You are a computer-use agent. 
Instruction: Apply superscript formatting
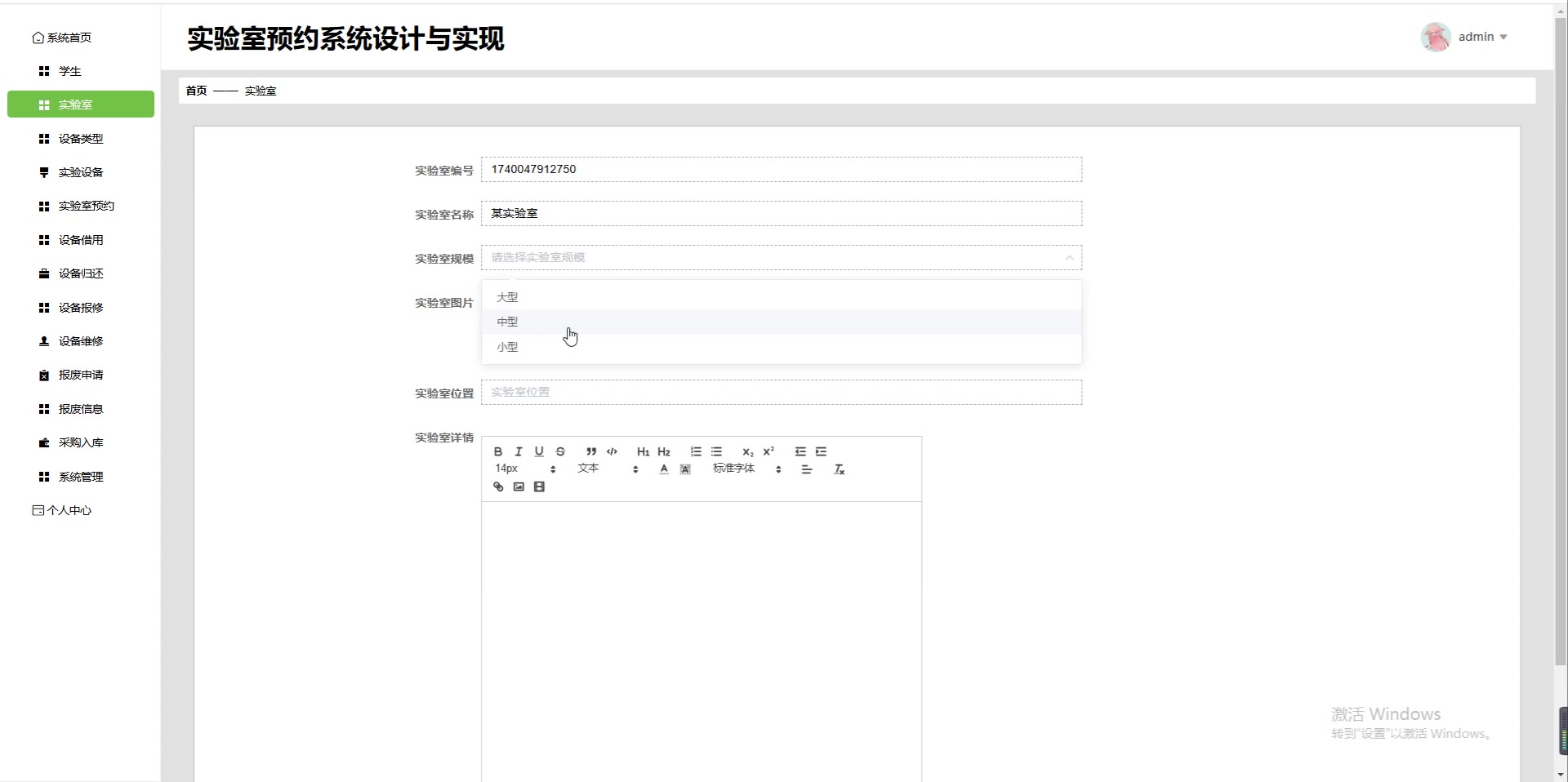(x=768, y=451)
